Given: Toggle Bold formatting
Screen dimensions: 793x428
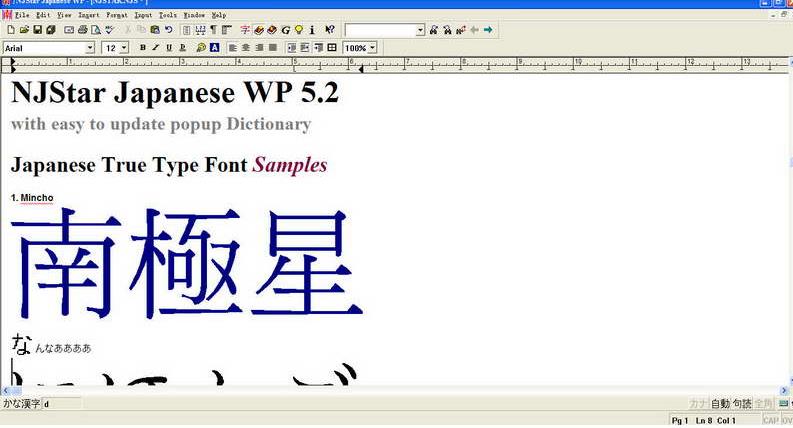Looking at the screenshot, I should click(x=143, y=48).
